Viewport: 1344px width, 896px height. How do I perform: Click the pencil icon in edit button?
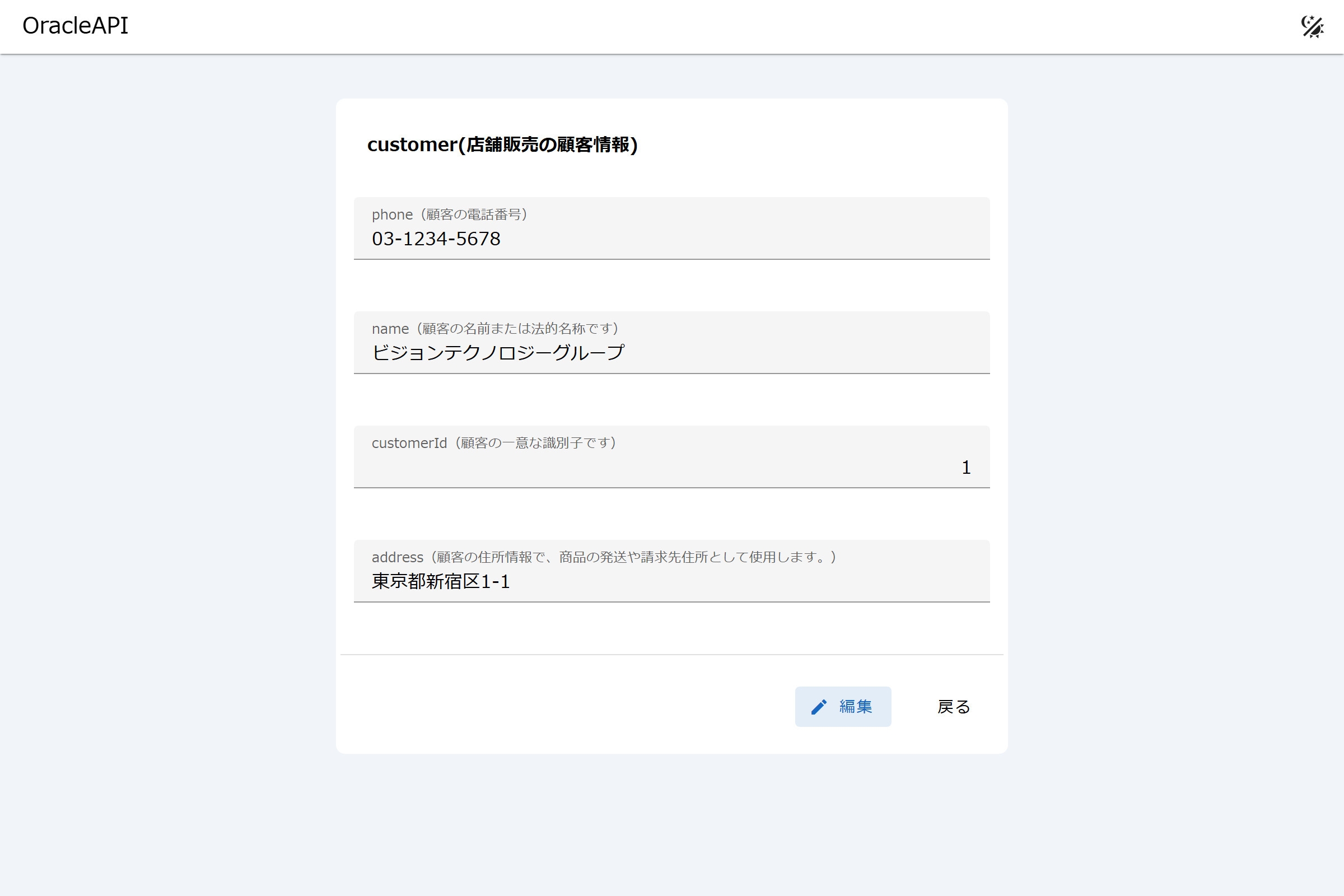click(x=818, y=707)
